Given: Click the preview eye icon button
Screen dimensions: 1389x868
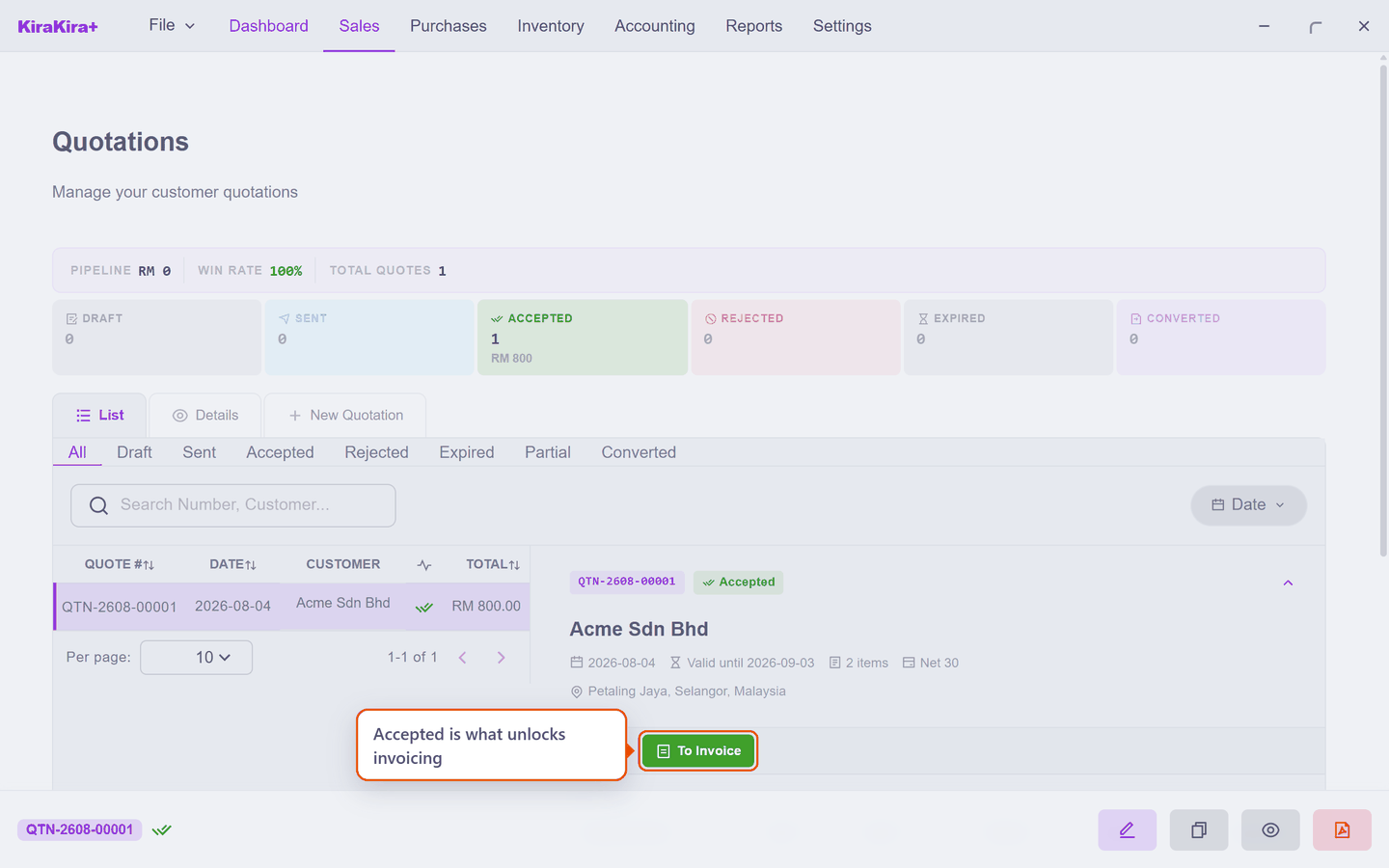Looking at the screenshot, I should (1270, 829).
